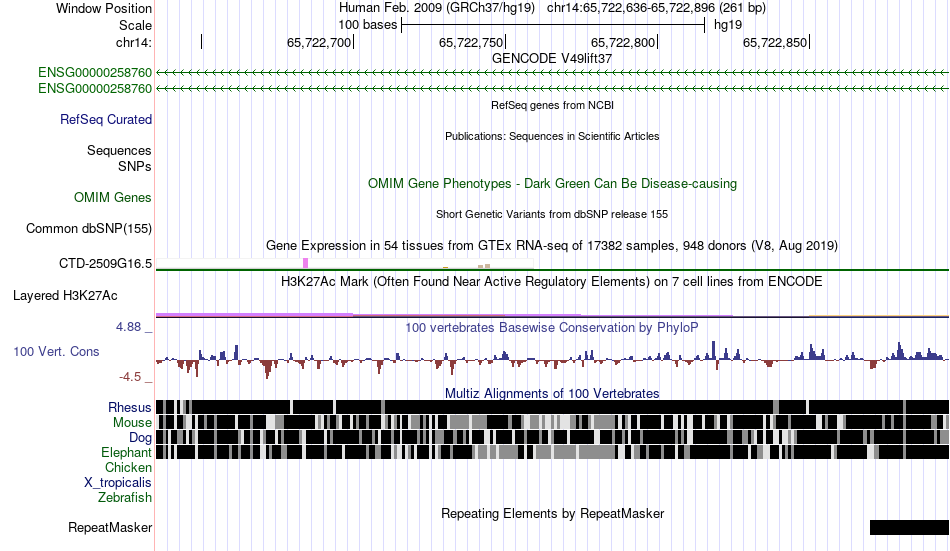
Task: Open 100 Vert. Cons track label
Action: (56, 352)
